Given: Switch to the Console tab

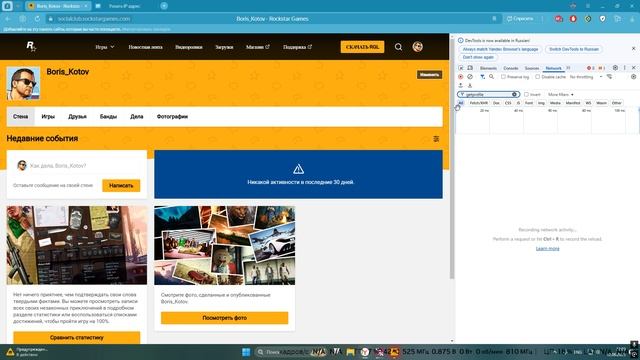Looking at the screenshot, I should 511,68.
